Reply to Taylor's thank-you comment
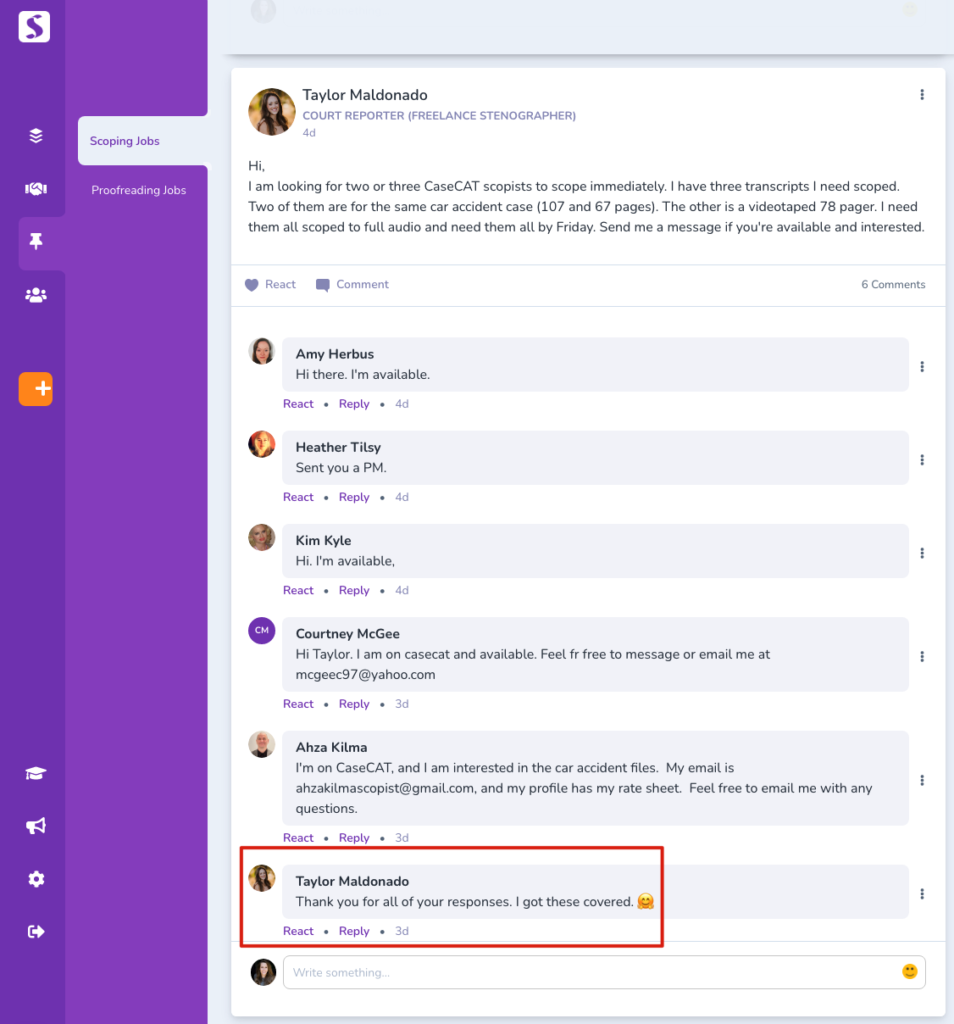The width and height of the screenshot is (954, 1024). pyautogui.click(x=354, y=931)
